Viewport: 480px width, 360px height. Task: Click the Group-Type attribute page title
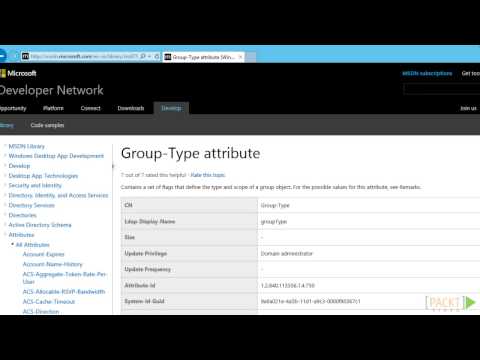[x=190, y=154]
